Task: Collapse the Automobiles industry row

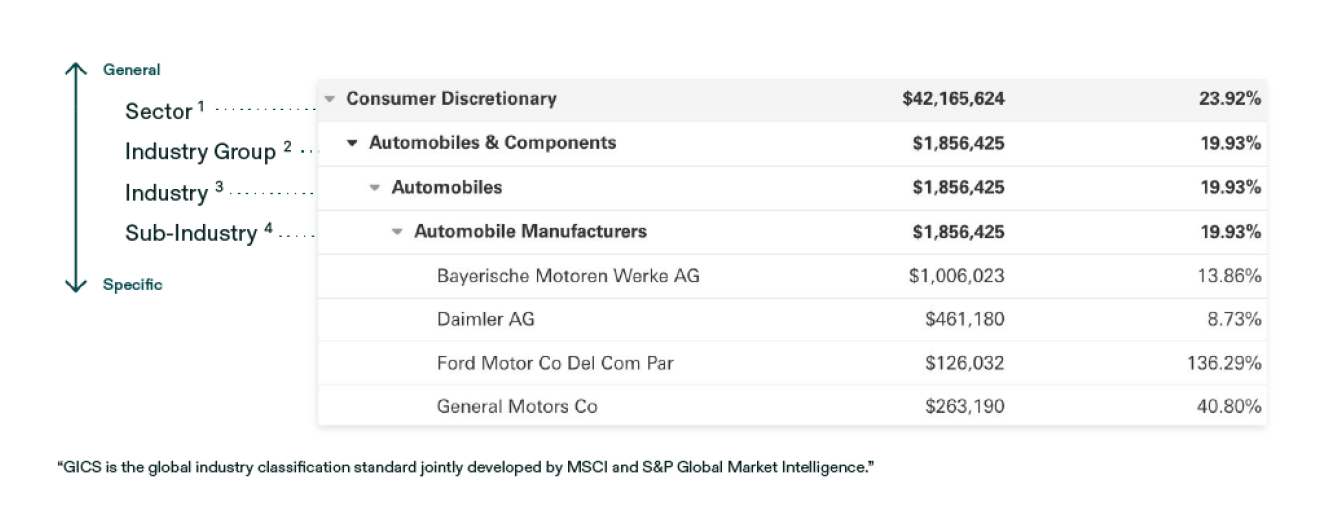Action: (x=375, y=188)
